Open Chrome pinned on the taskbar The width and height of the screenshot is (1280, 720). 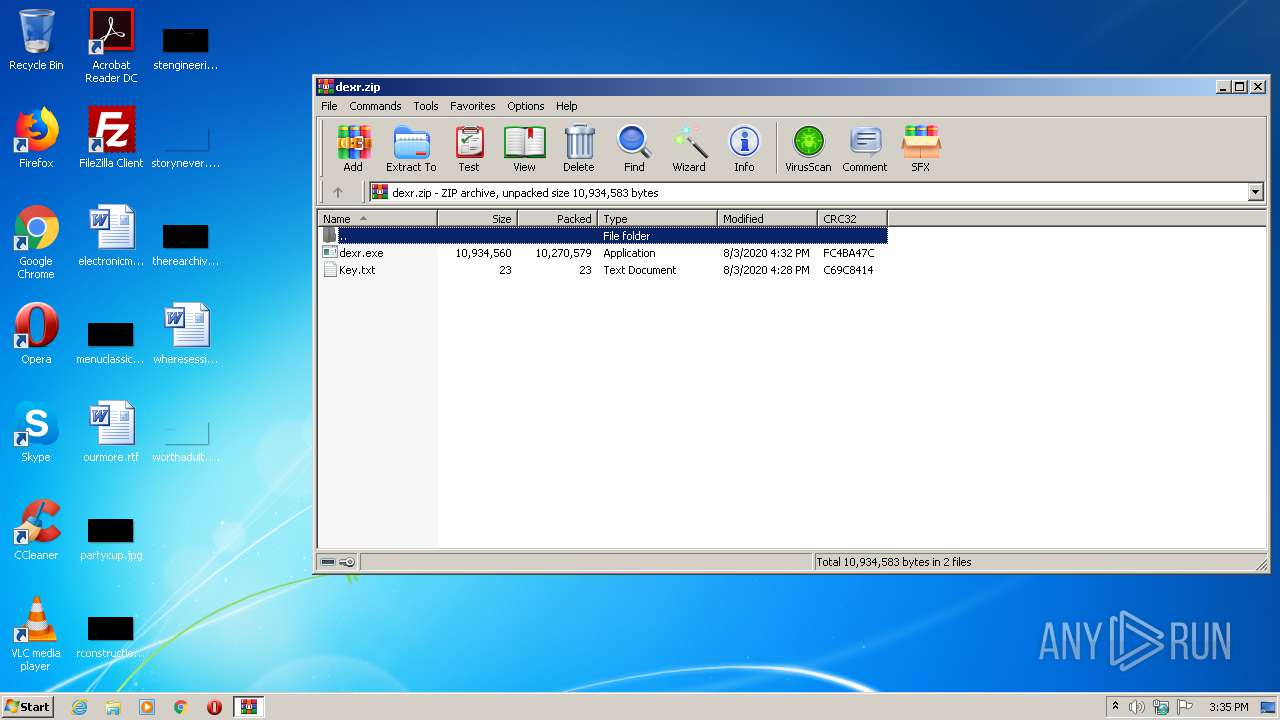pos(181,707)
